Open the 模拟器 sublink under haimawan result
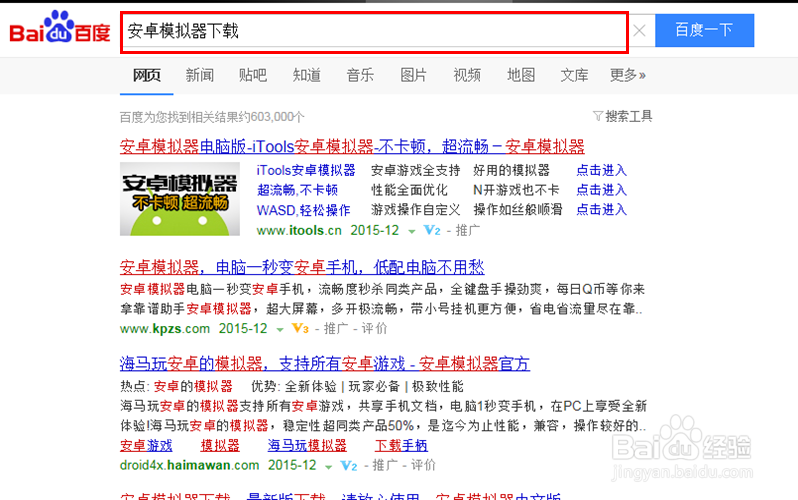This screenshot has width=798, height=500. click(x=220, y=446)
